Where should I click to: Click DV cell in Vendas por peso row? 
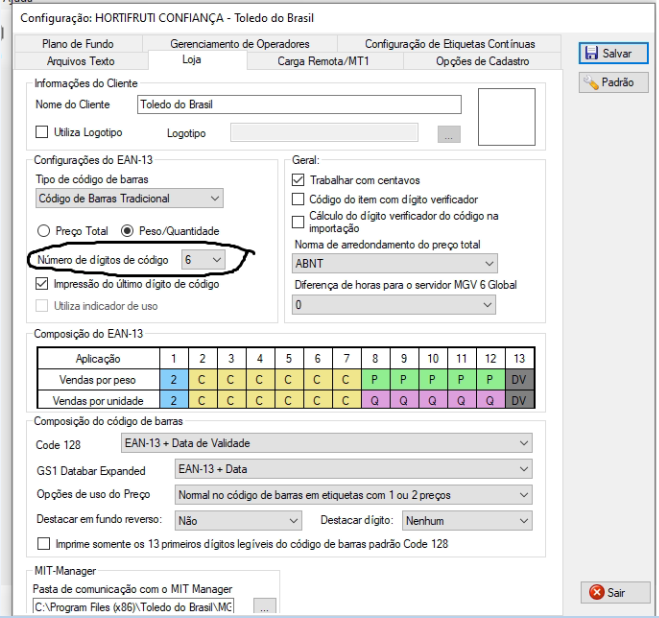click(519, 380)
